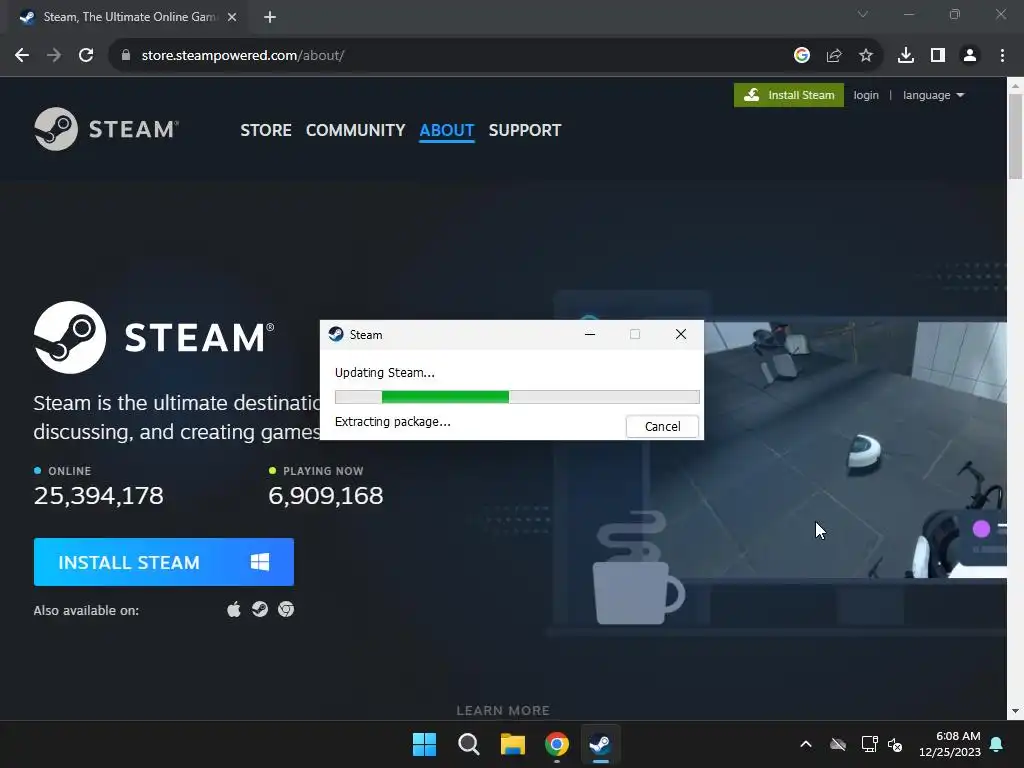The image size is (1024, 768).
Task: Go back using the browser back arrow
Action: 22,56
